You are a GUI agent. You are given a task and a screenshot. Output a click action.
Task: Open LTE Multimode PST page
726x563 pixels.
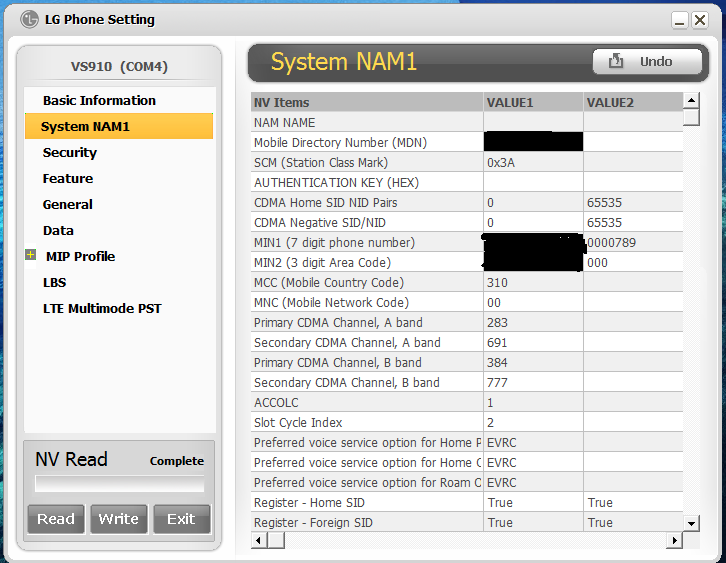102,309
